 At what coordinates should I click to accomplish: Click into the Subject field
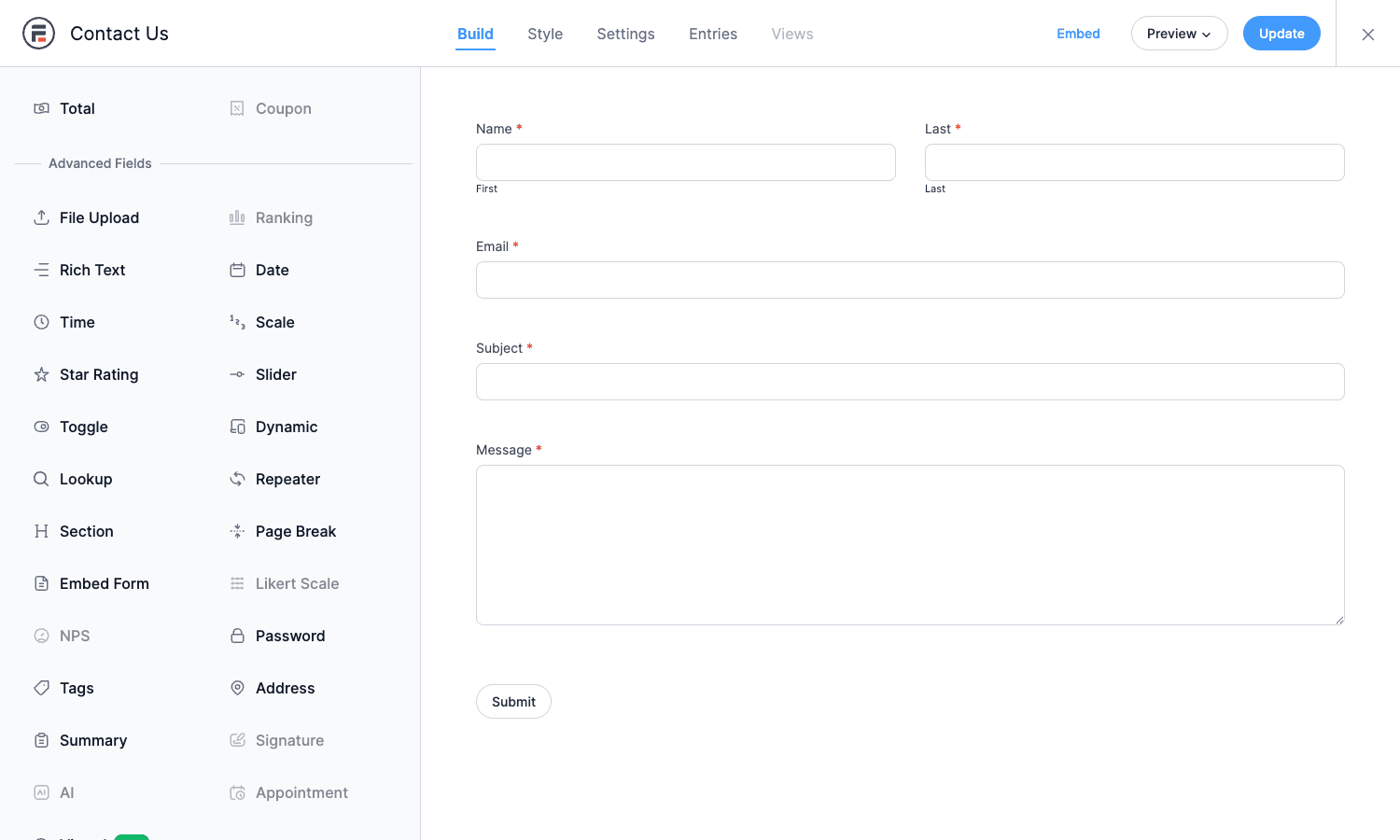click(910, 382)
